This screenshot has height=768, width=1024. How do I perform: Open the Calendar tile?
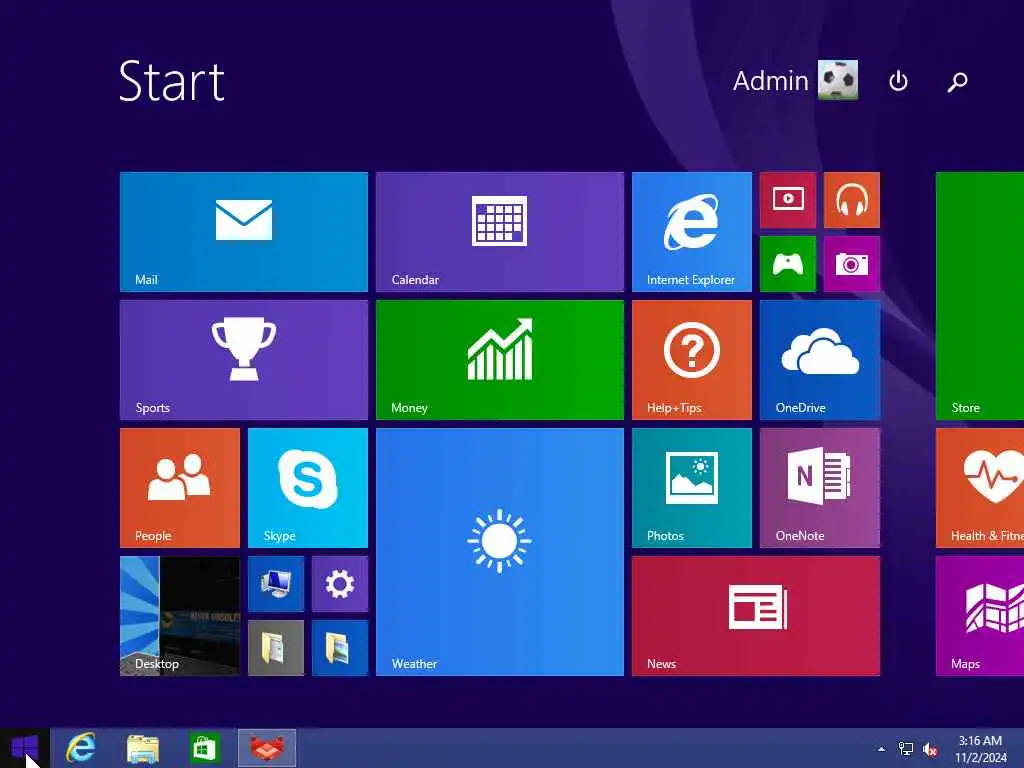500,232
